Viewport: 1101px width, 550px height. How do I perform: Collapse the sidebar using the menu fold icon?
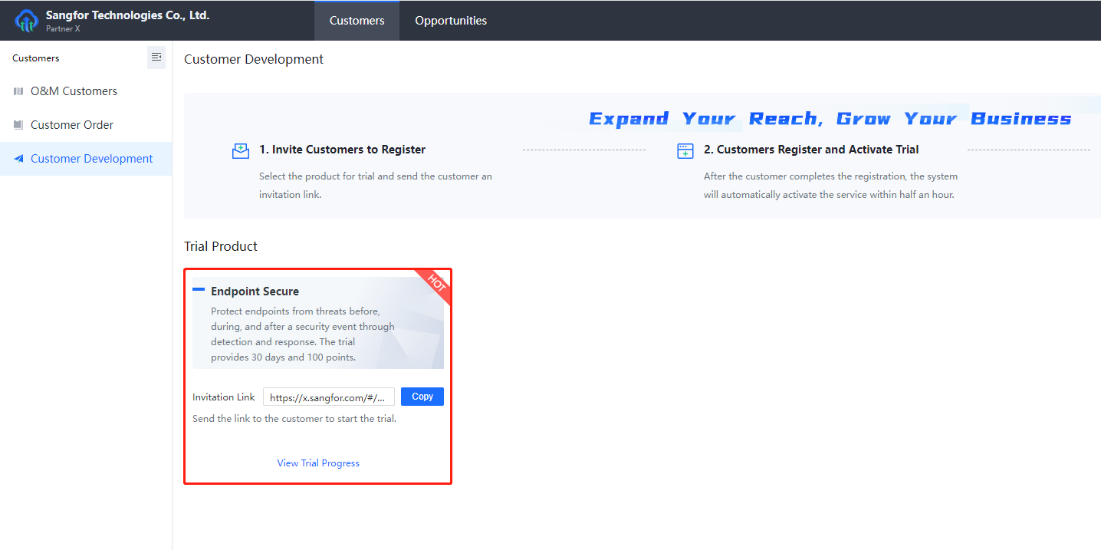click(x=156, y=58)
